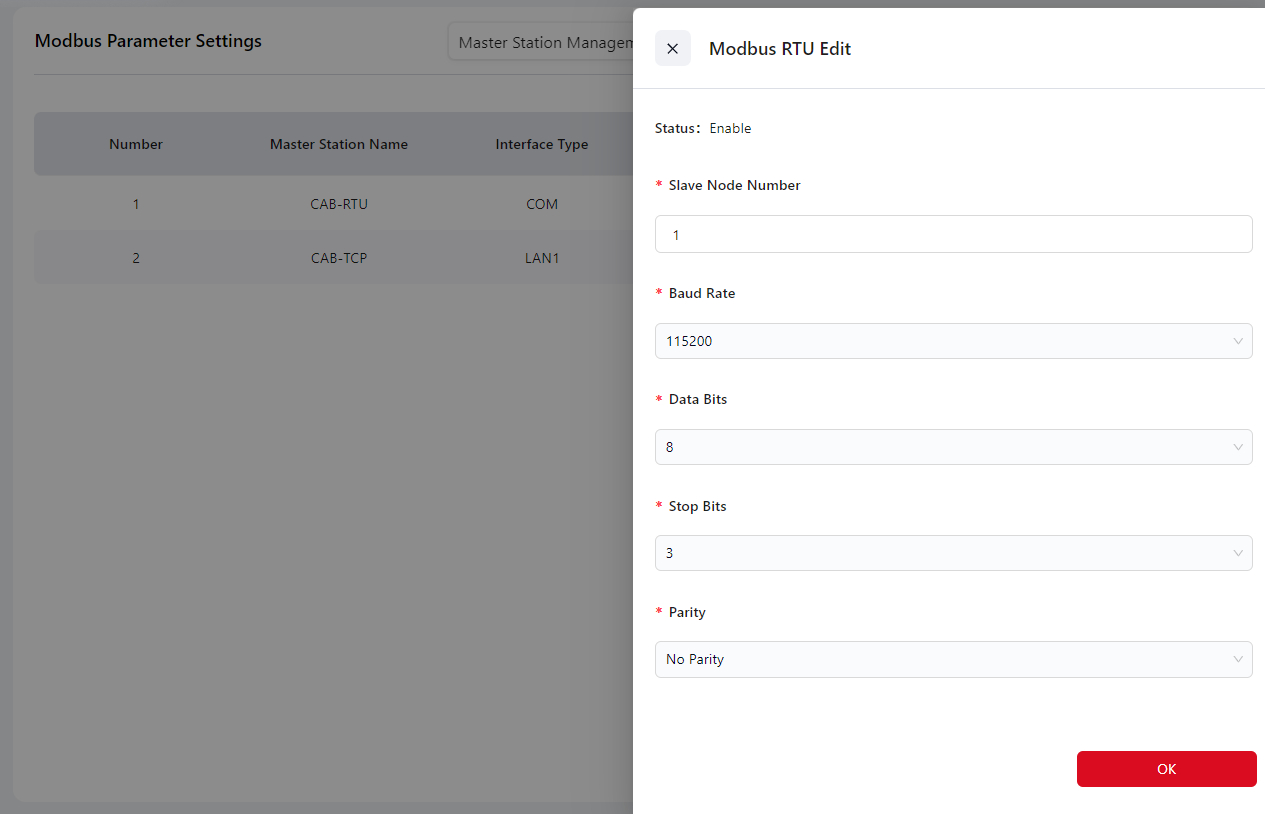Open the Stop Bits selector
The width and height of the screenshot is (1265, 814).
coord(952,553)
